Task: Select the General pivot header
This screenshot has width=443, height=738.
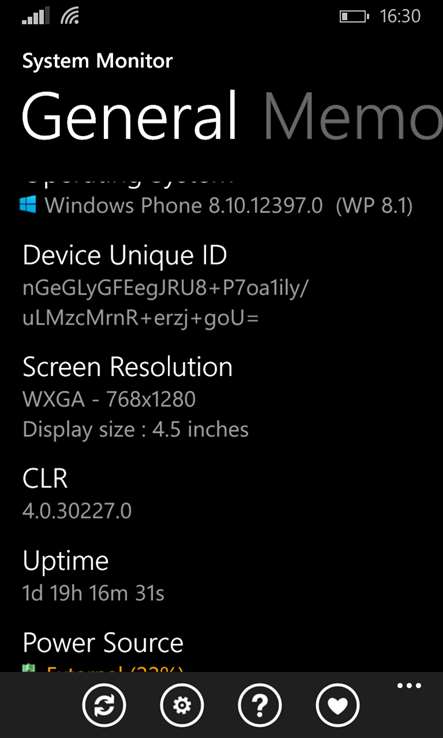Action: pos(129,116)
